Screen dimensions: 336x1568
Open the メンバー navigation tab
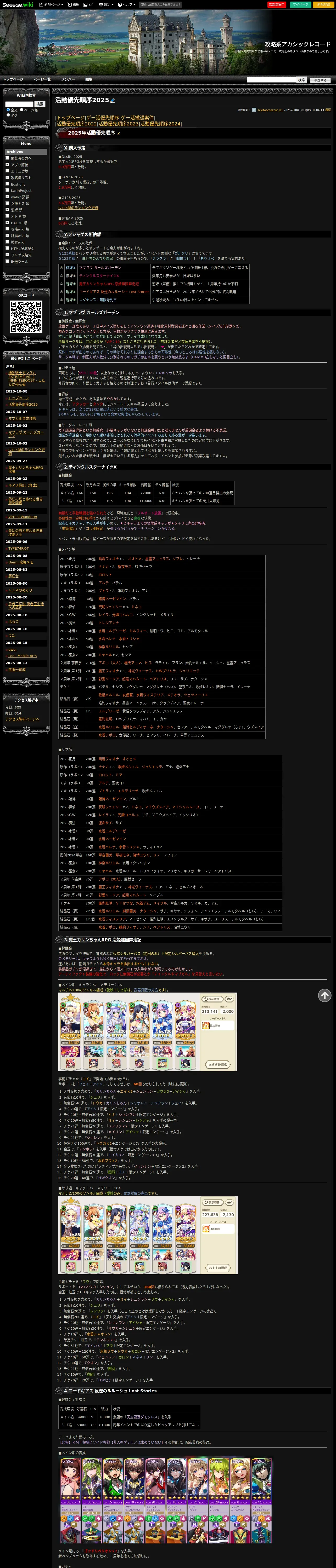pyautogui.click(x=68, y=79)
